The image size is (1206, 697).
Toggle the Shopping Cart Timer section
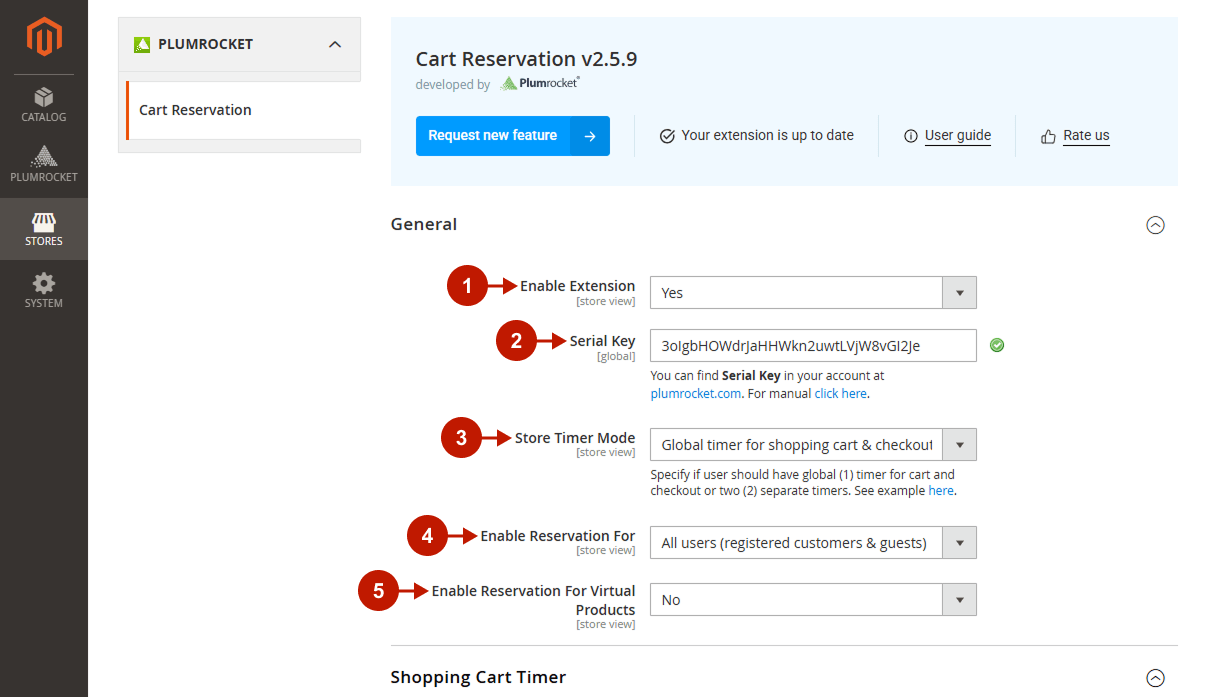click(1155, 677)
